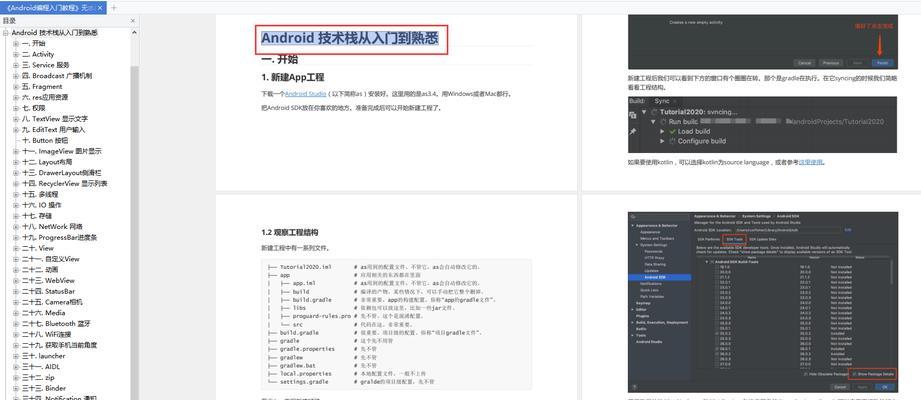Click the outline panel scroll-up arrow

pyautogui.click(x=135, y=33)
